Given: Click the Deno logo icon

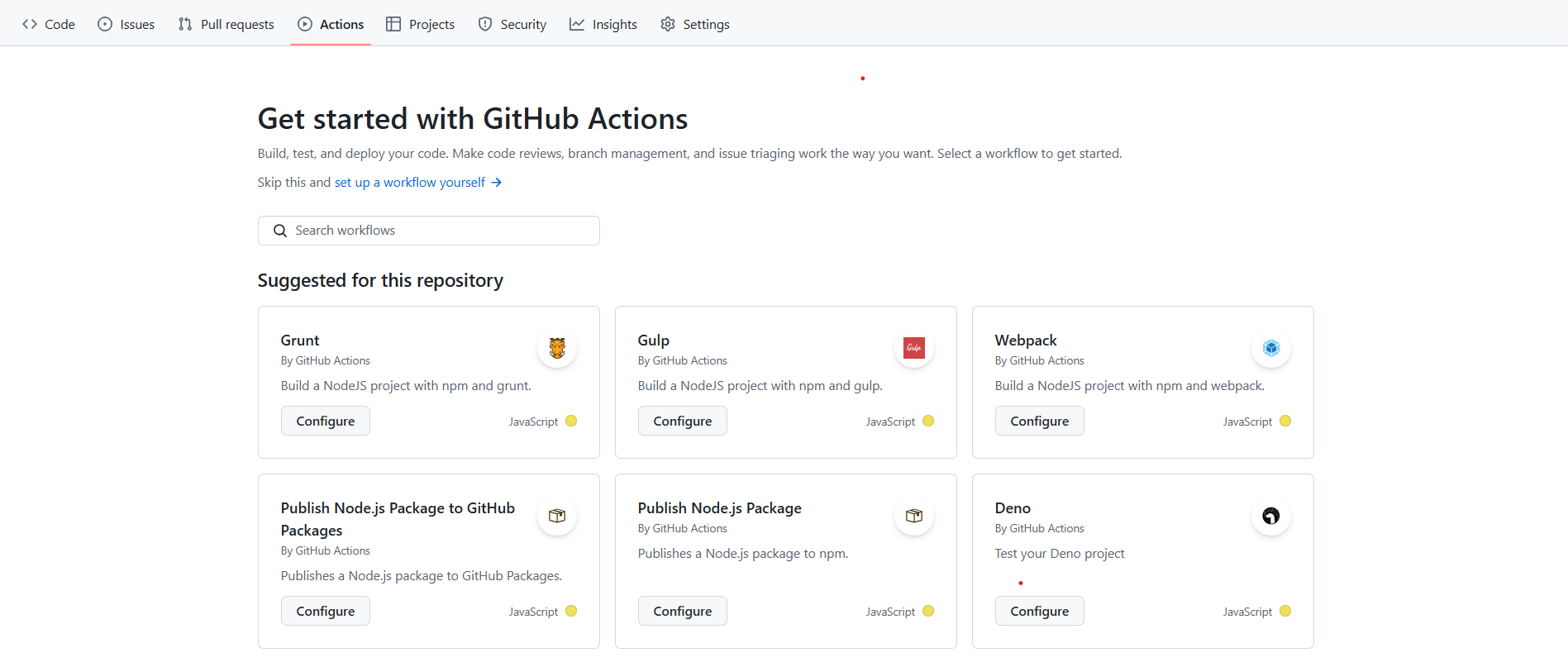Looking at the screenshot, I should 1271,516.
